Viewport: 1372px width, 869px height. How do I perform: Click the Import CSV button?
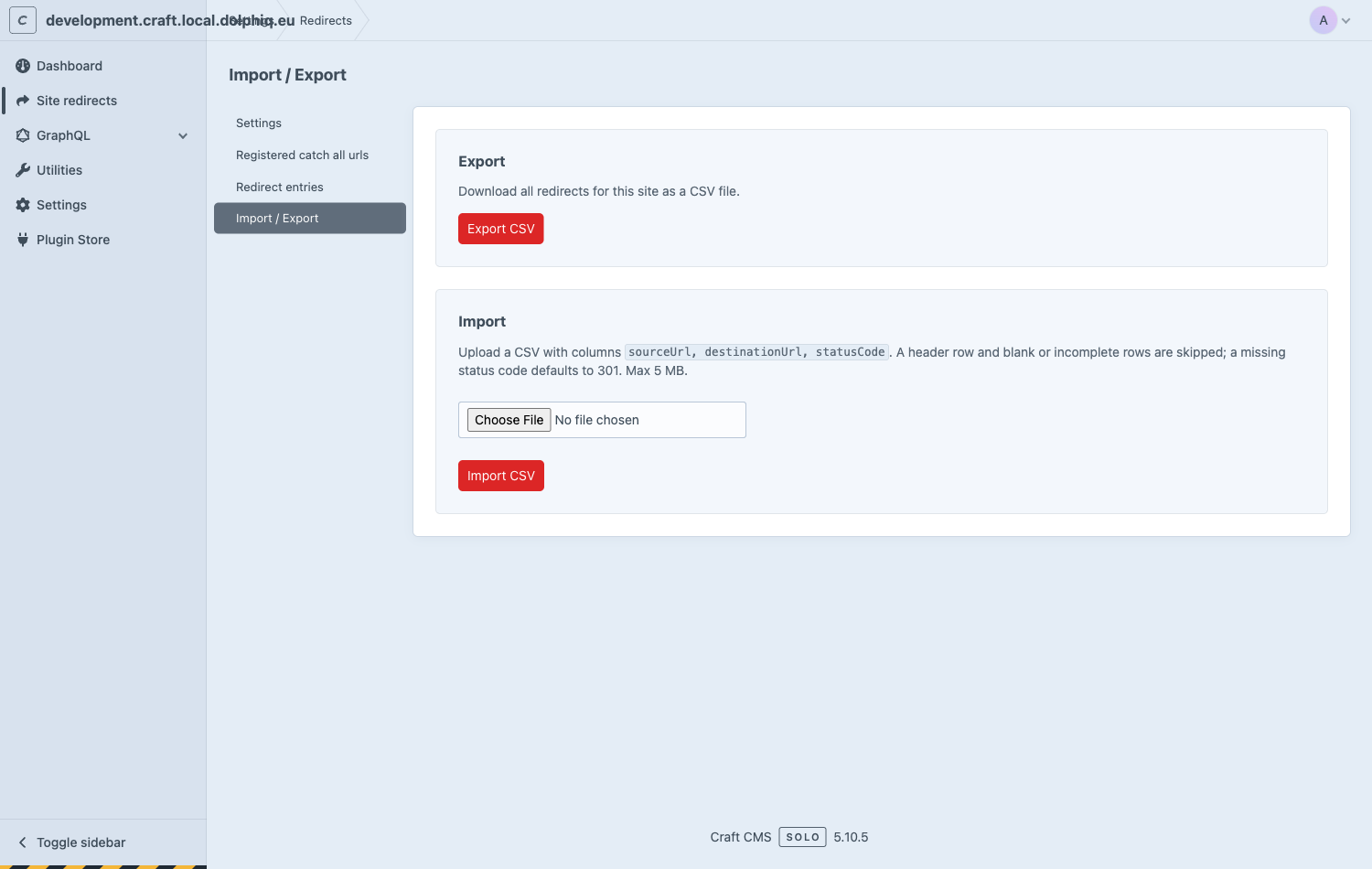pyautogui.click(x=501, y=476)
